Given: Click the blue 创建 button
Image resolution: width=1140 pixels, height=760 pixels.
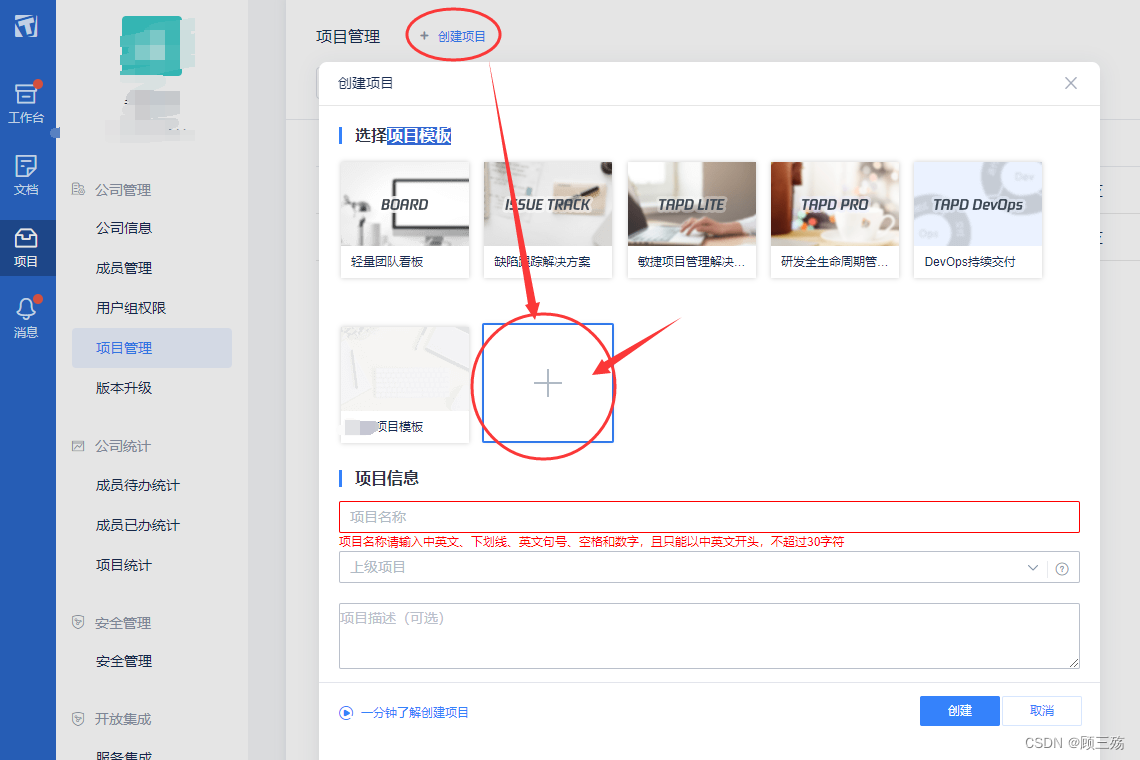Looking at the screenshot, I should click(x=960, y=711).
